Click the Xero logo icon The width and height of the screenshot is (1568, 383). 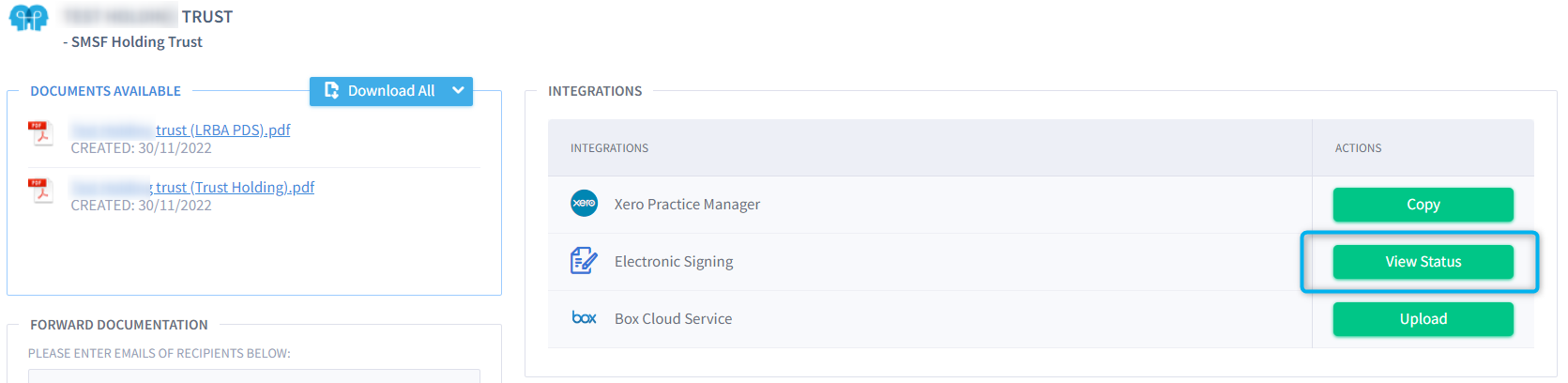(x=584, y=204)
